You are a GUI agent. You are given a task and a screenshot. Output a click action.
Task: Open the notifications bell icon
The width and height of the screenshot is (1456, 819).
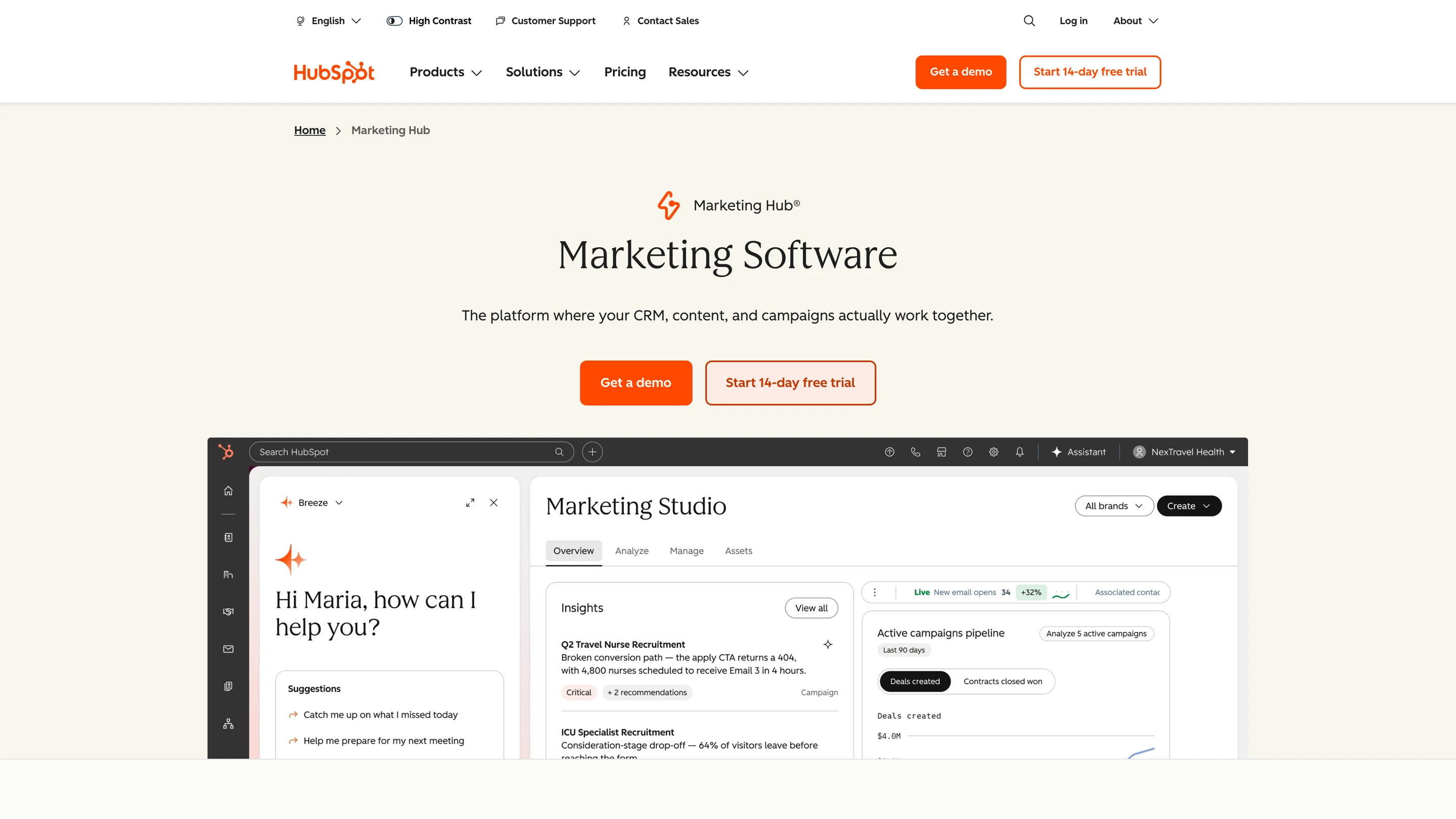click(x=1020, y=451)
